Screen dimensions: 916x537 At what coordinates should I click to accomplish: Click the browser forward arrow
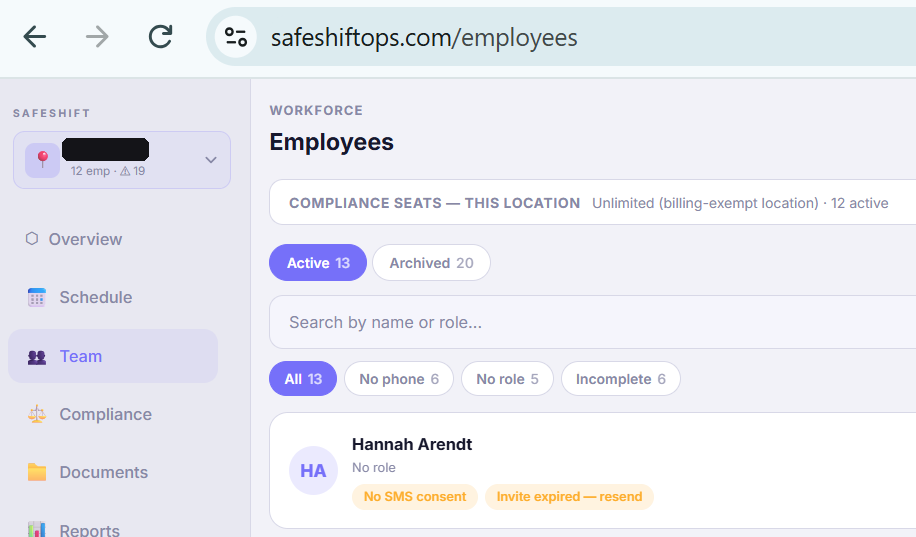(97, 37)
